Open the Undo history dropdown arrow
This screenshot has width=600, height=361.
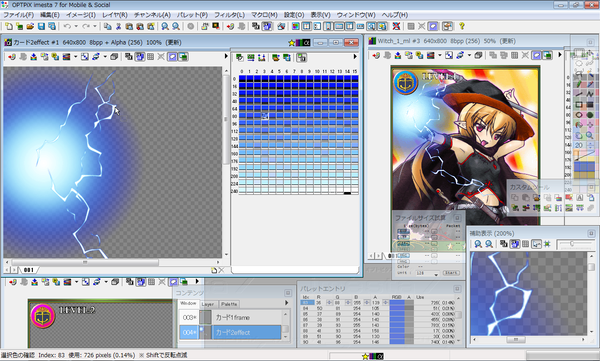point(76,26)
